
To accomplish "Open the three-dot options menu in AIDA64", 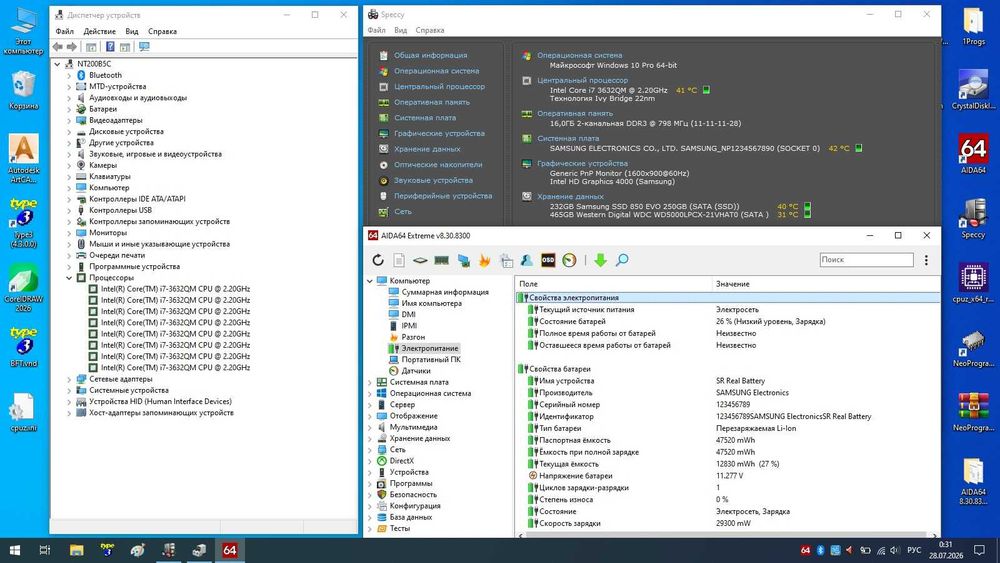I will [926, 260].
